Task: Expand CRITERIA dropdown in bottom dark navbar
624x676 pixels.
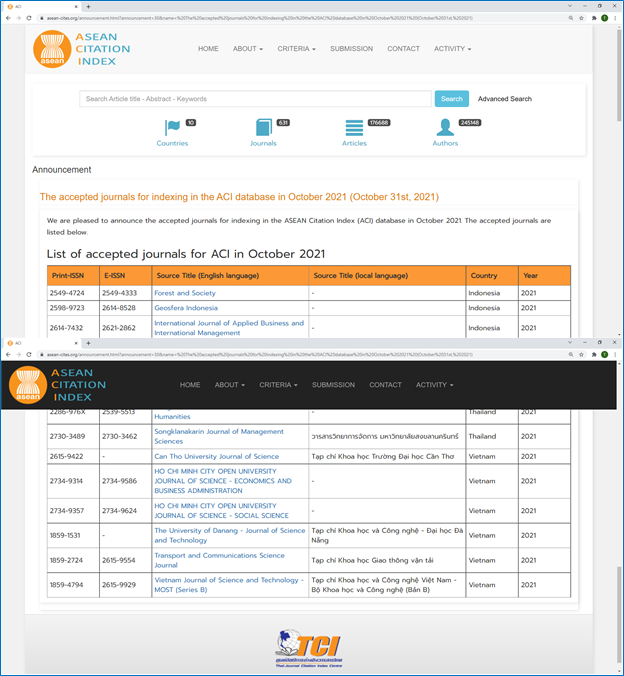Action: [x=278, y=385]
